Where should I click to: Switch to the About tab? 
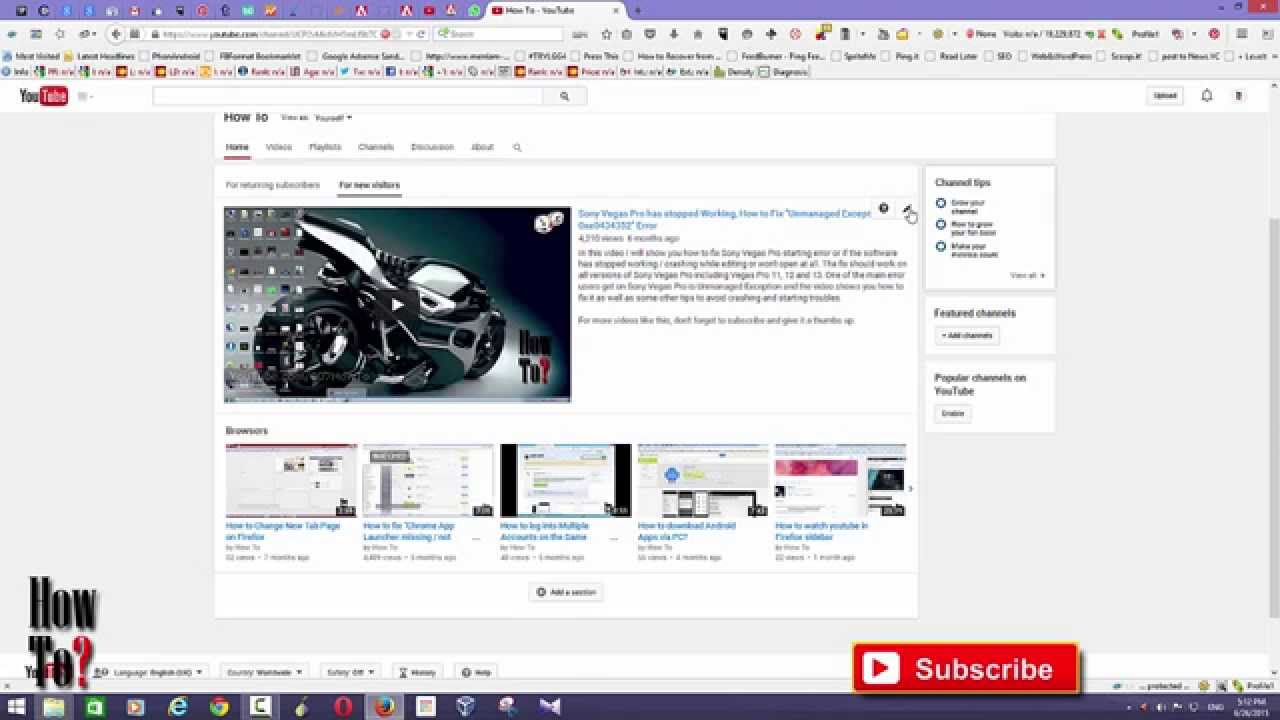(482, 147)
